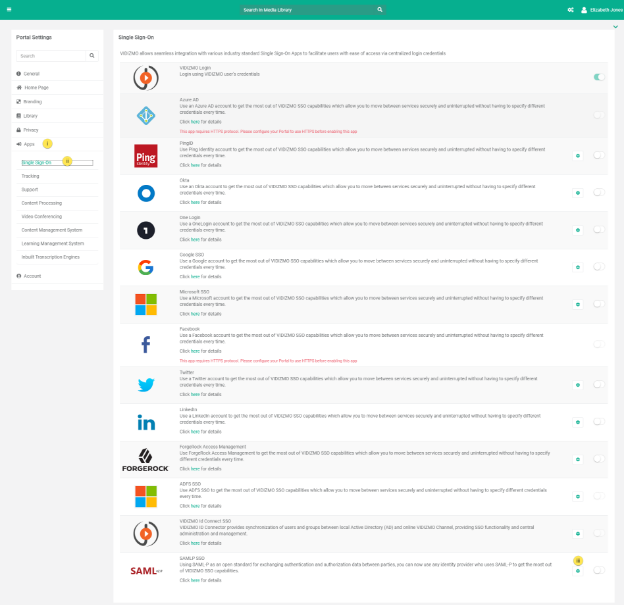Focus the Portal Settings search field

51,56
